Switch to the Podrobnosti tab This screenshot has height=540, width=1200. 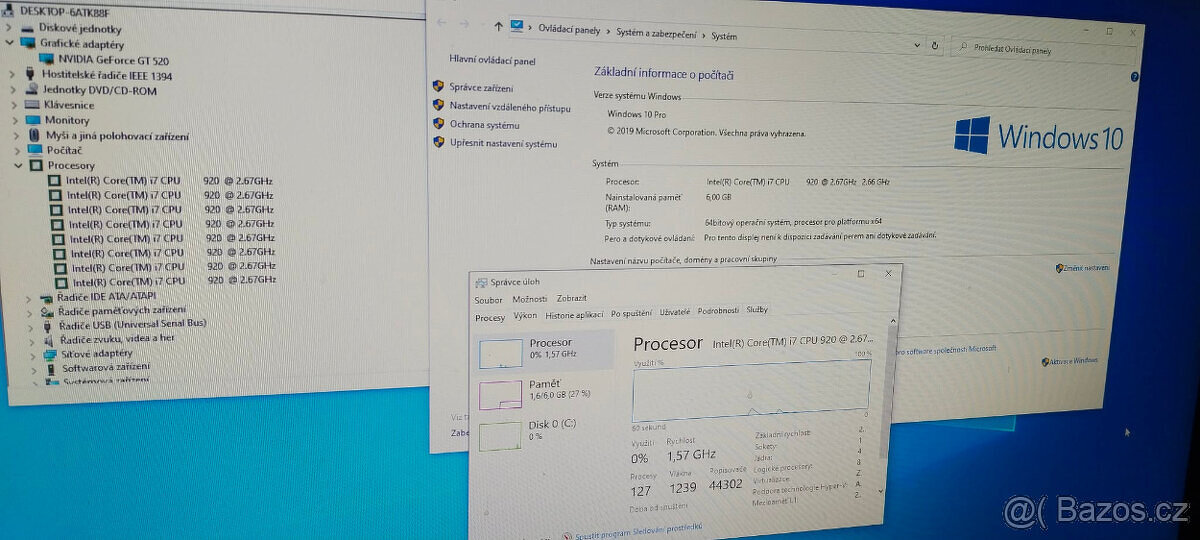718,311
